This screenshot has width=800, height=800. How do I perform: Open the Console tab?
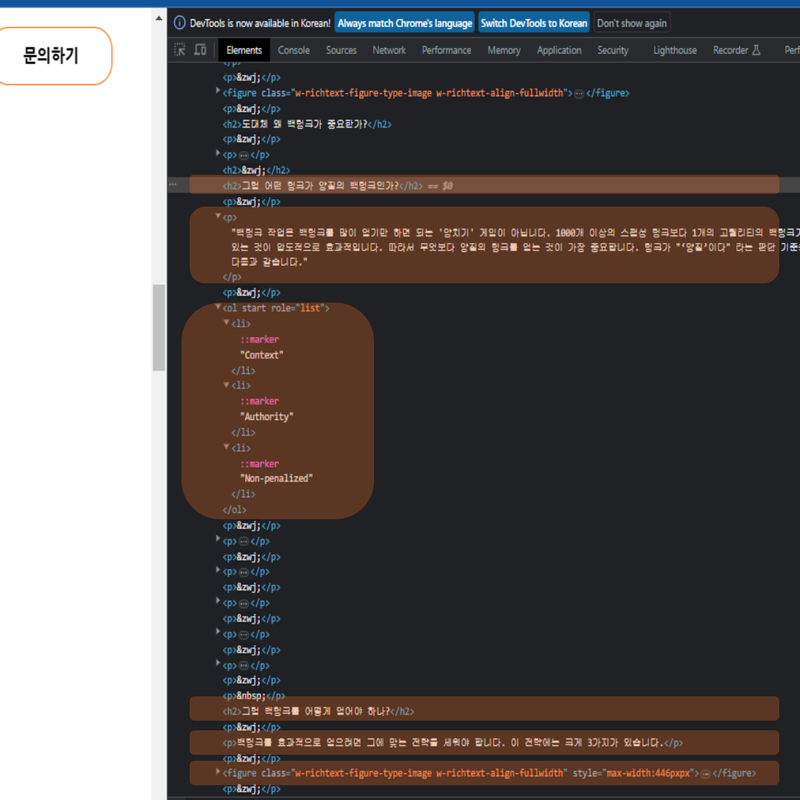294,50
